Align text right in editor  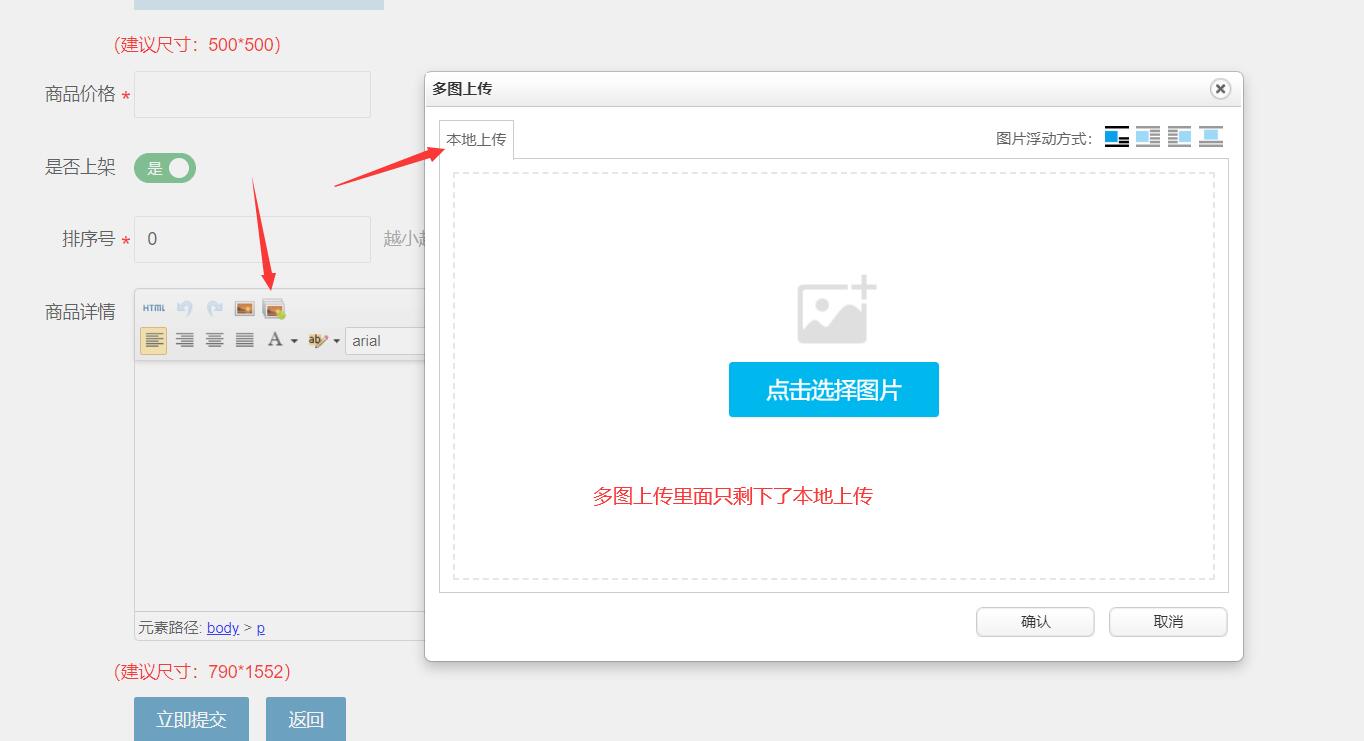pyautogui.click(x=184, y=341)
